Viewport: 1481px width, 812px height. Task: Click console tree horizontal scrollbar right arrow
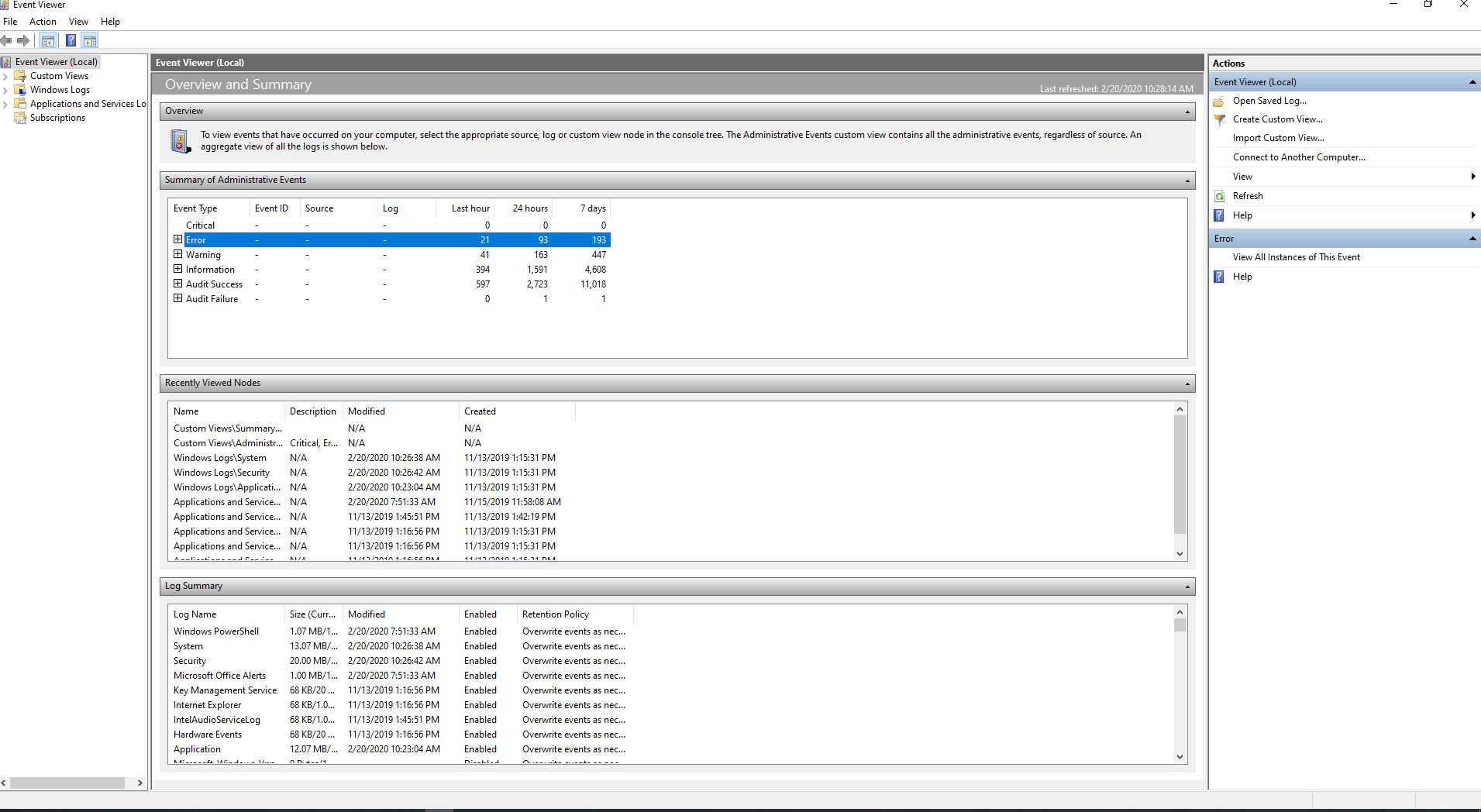139,783
